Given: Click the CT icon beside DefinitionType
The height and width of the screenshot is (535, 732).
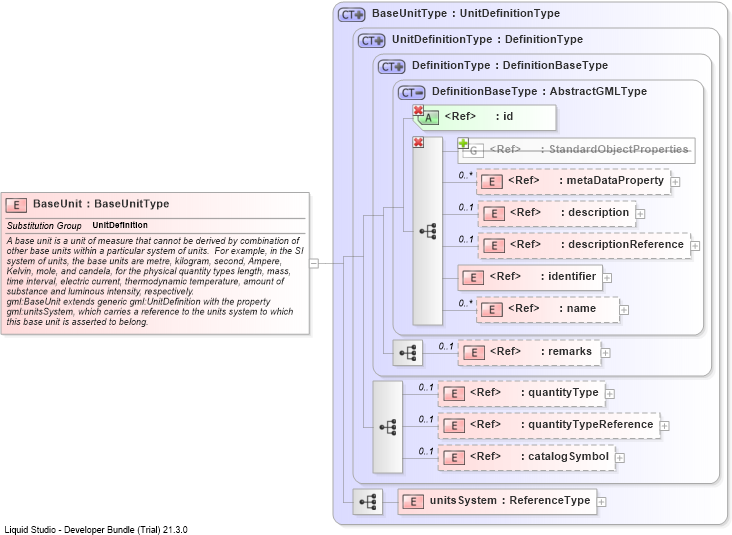Looking at the screenshot, I should tap(391, 67).
